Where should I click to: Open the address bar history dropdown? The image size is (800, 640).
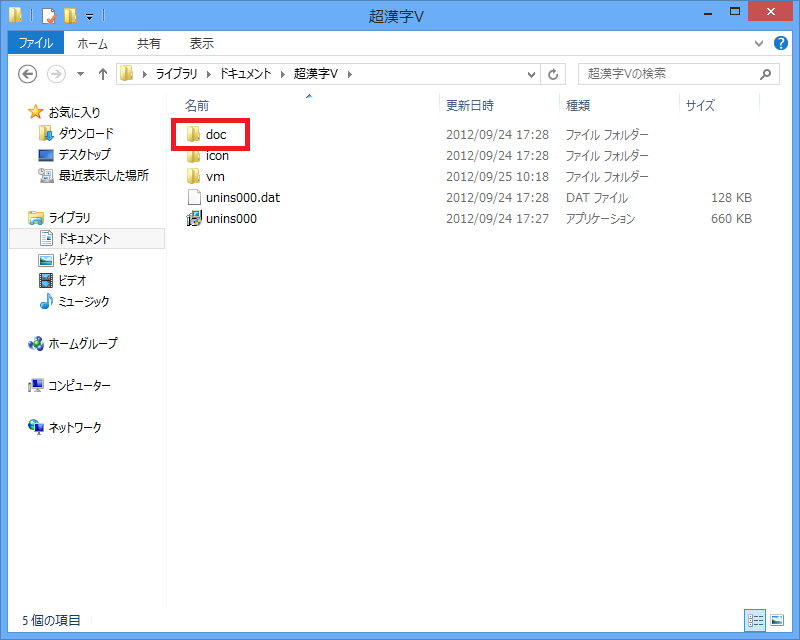[532, 74]
